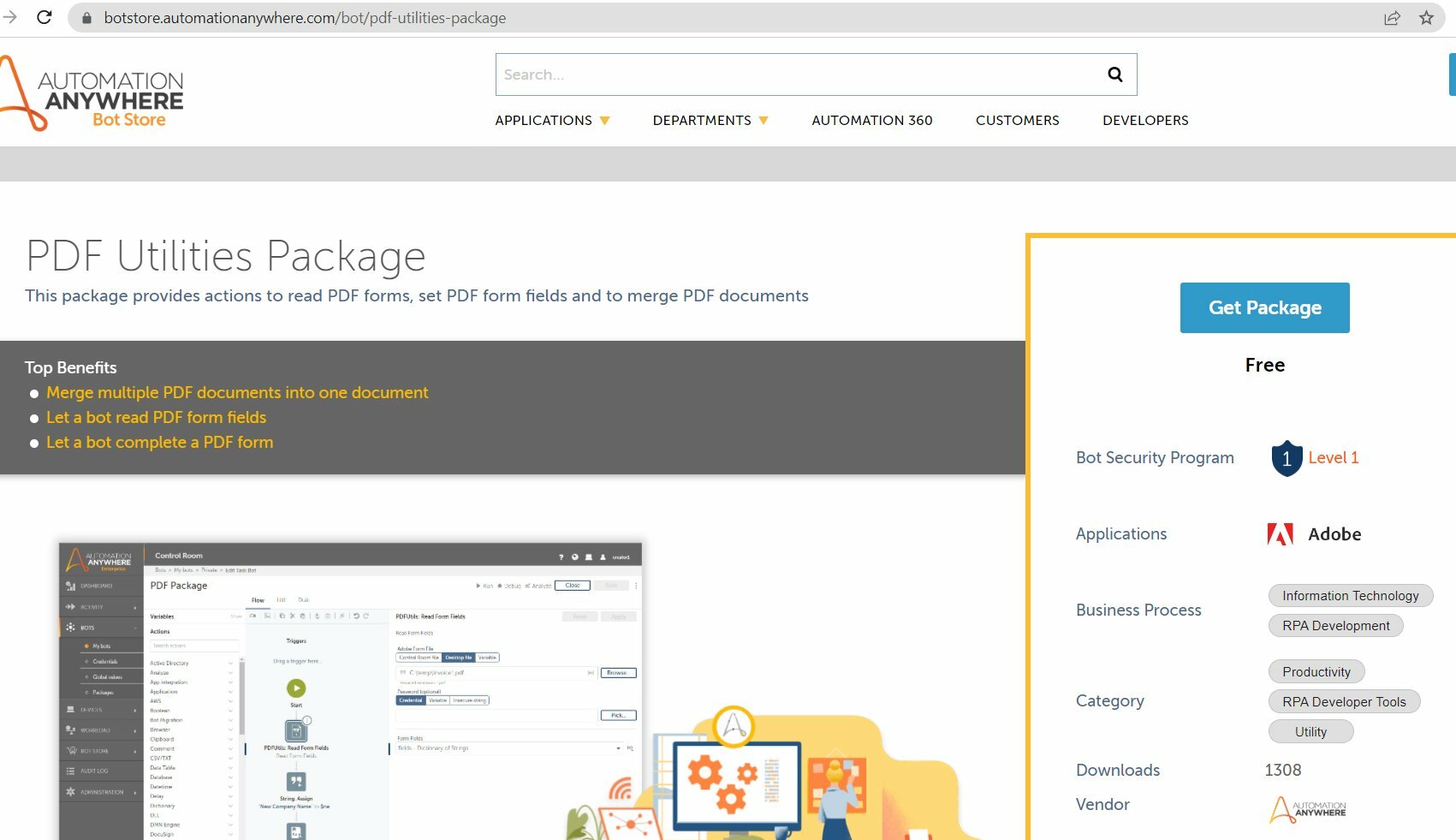Click 'Let a bot complete a PDF form'
This screenshot has width=1456, height=840.
[159, 442]
